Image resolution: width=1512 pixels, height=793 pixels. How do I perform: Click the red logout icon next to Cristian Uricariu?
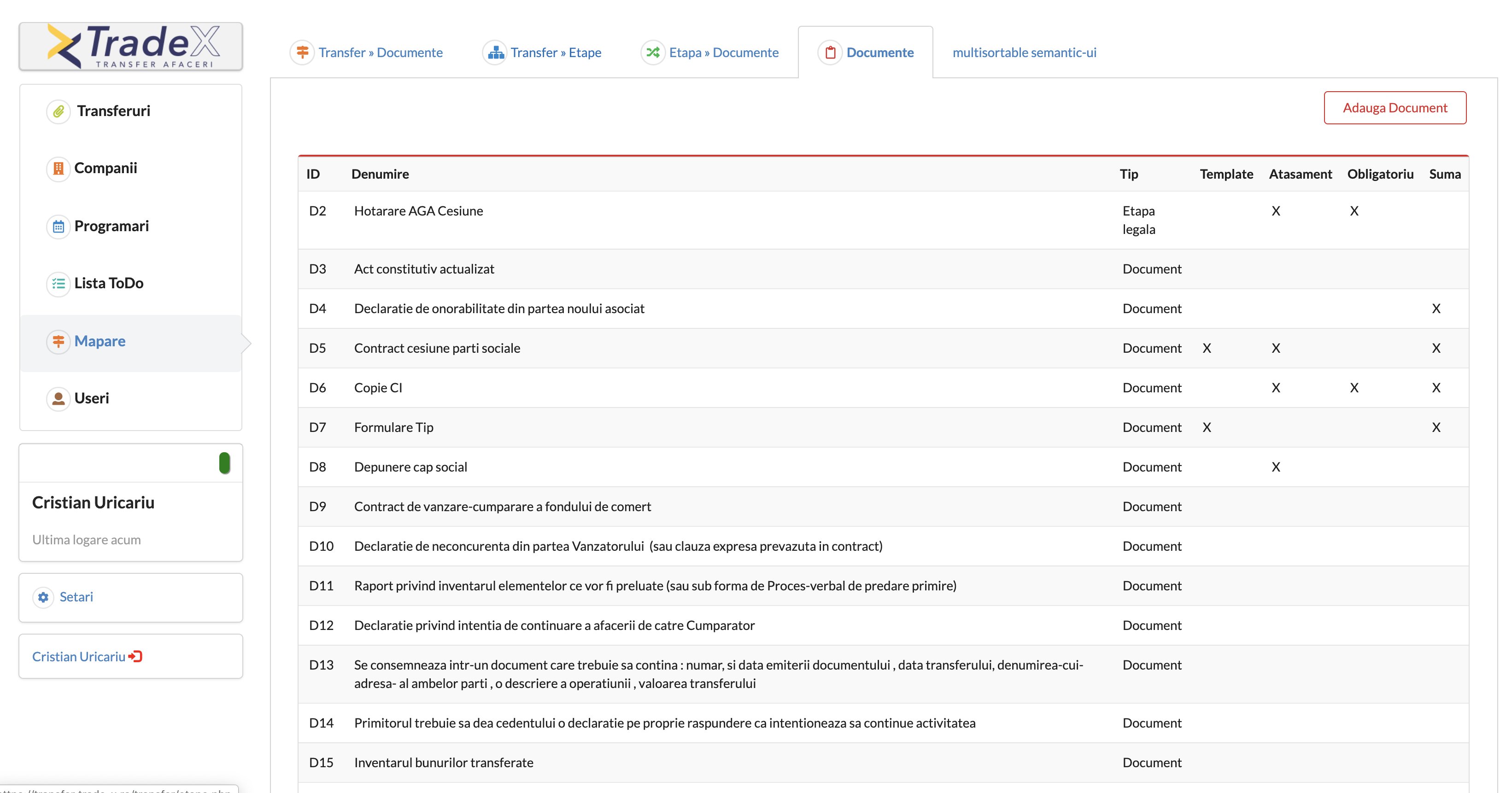click(135, 656)
